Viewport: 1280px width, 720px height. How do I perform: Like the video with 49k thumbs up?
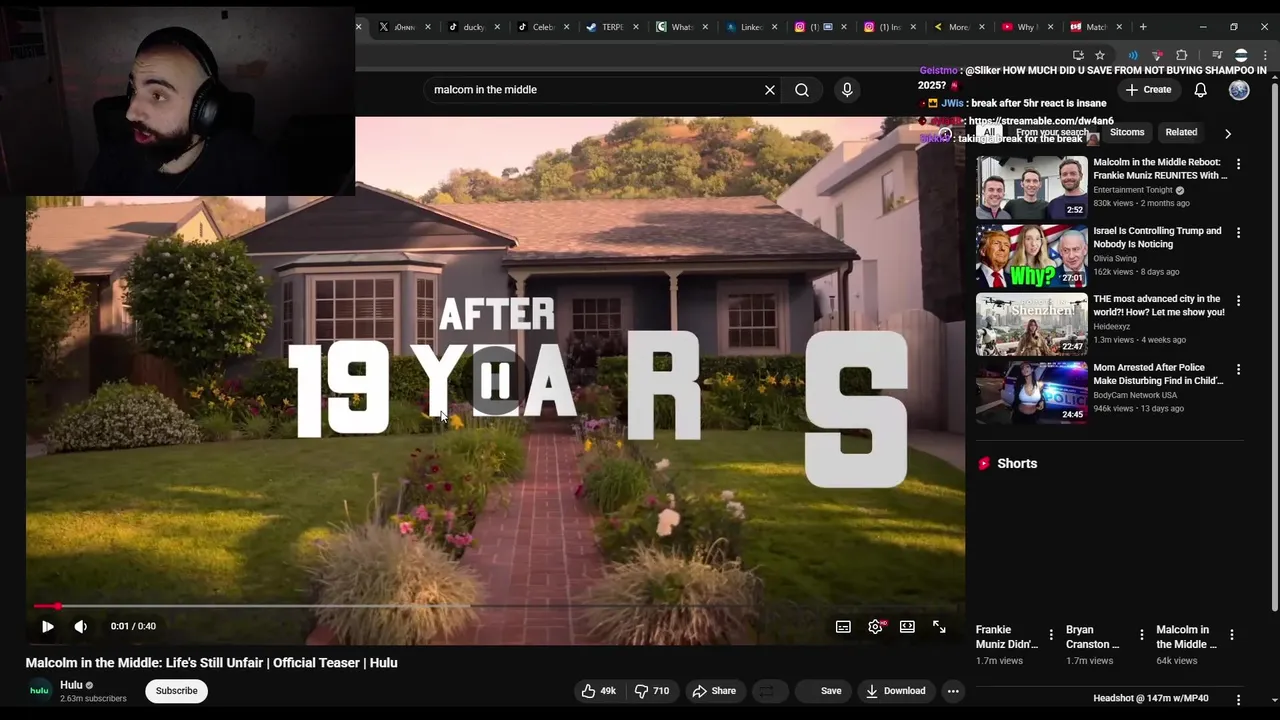599,691
